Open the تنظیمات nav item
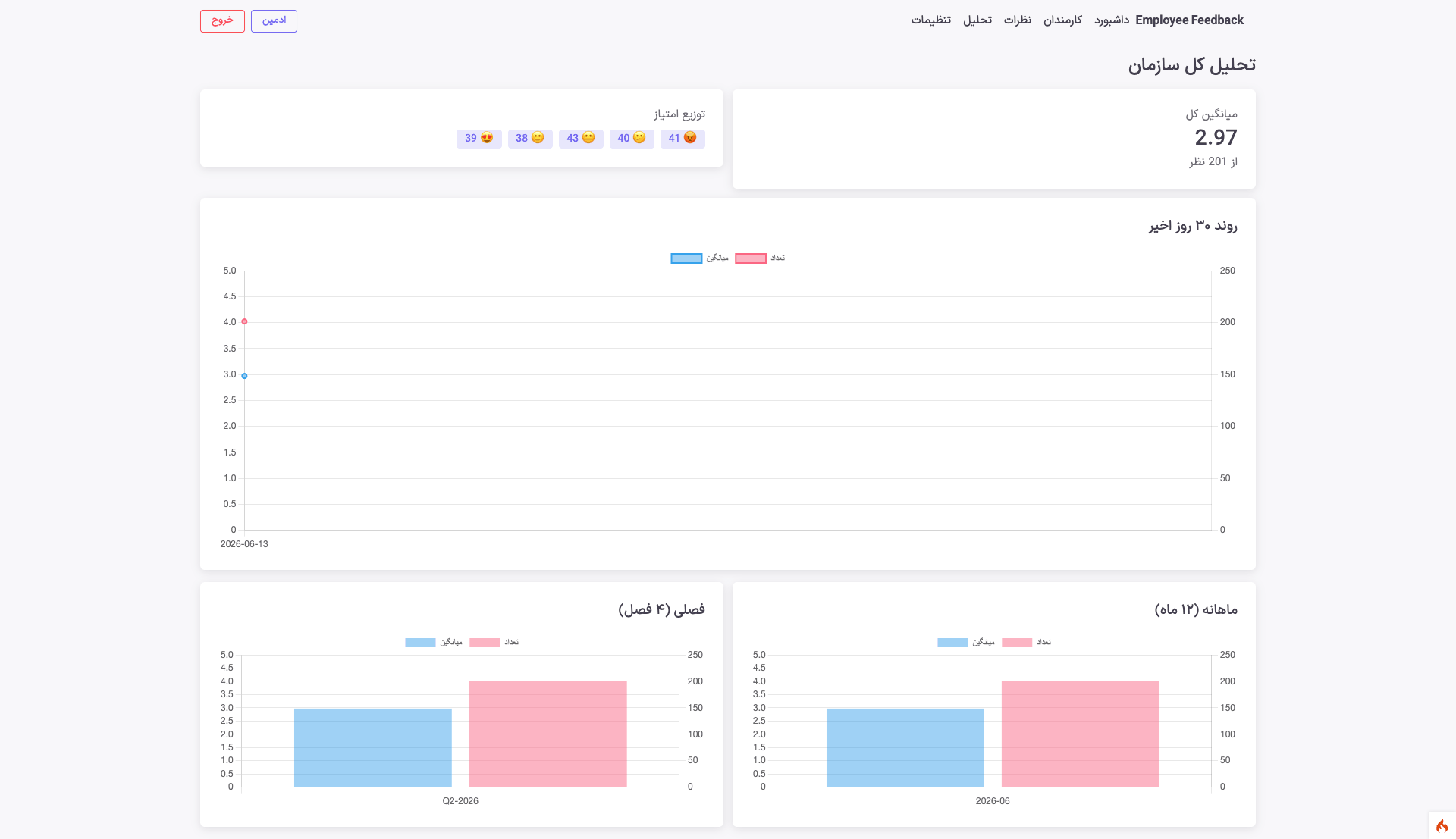The height and width of the screenshot is (839, 1456). point(931,20)
